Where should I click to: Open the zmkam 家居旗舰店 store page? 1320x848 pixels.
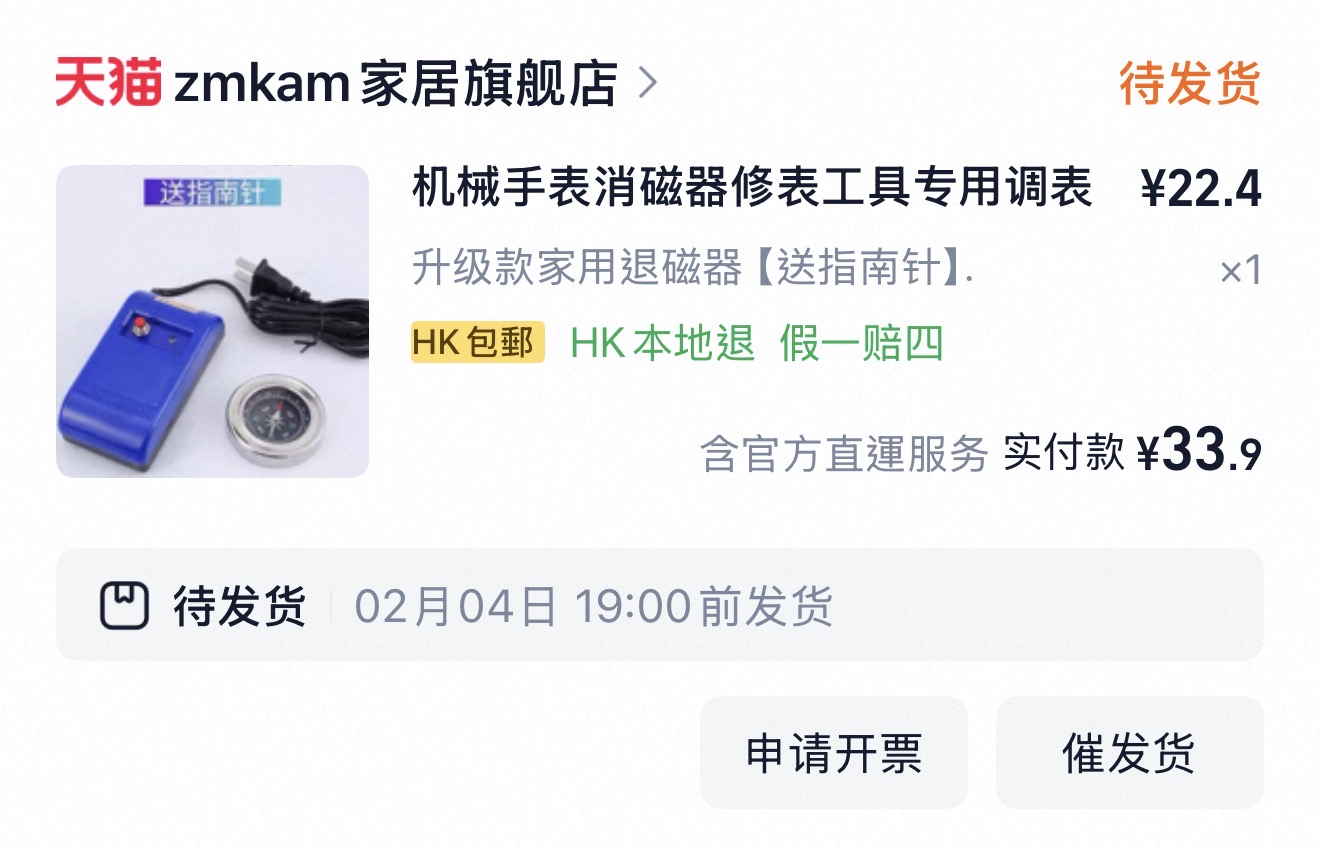click(396, 84)
